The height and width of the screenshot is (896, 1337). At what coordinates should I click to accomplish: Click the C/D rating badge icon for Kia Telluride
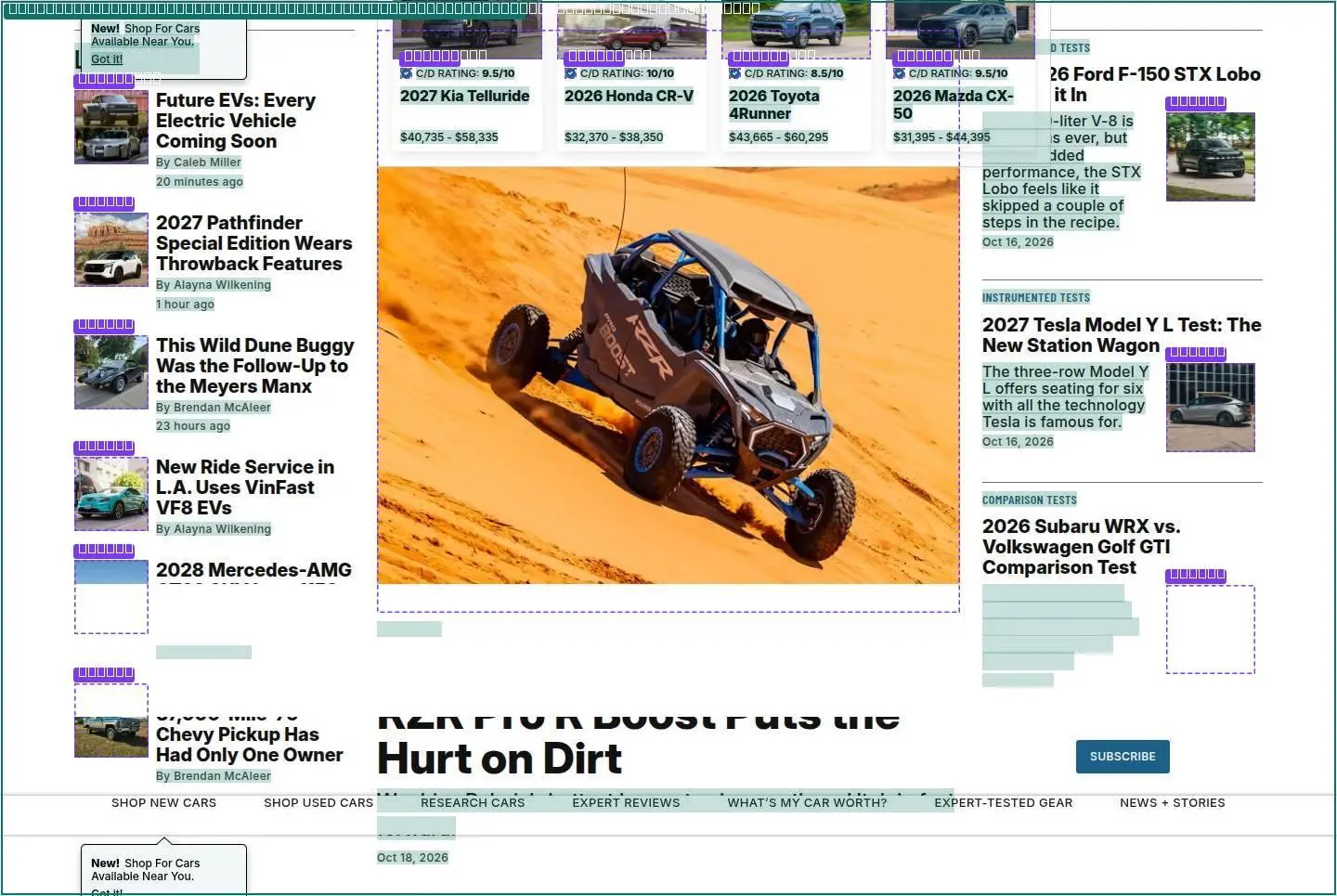click(x=406, y=73)
